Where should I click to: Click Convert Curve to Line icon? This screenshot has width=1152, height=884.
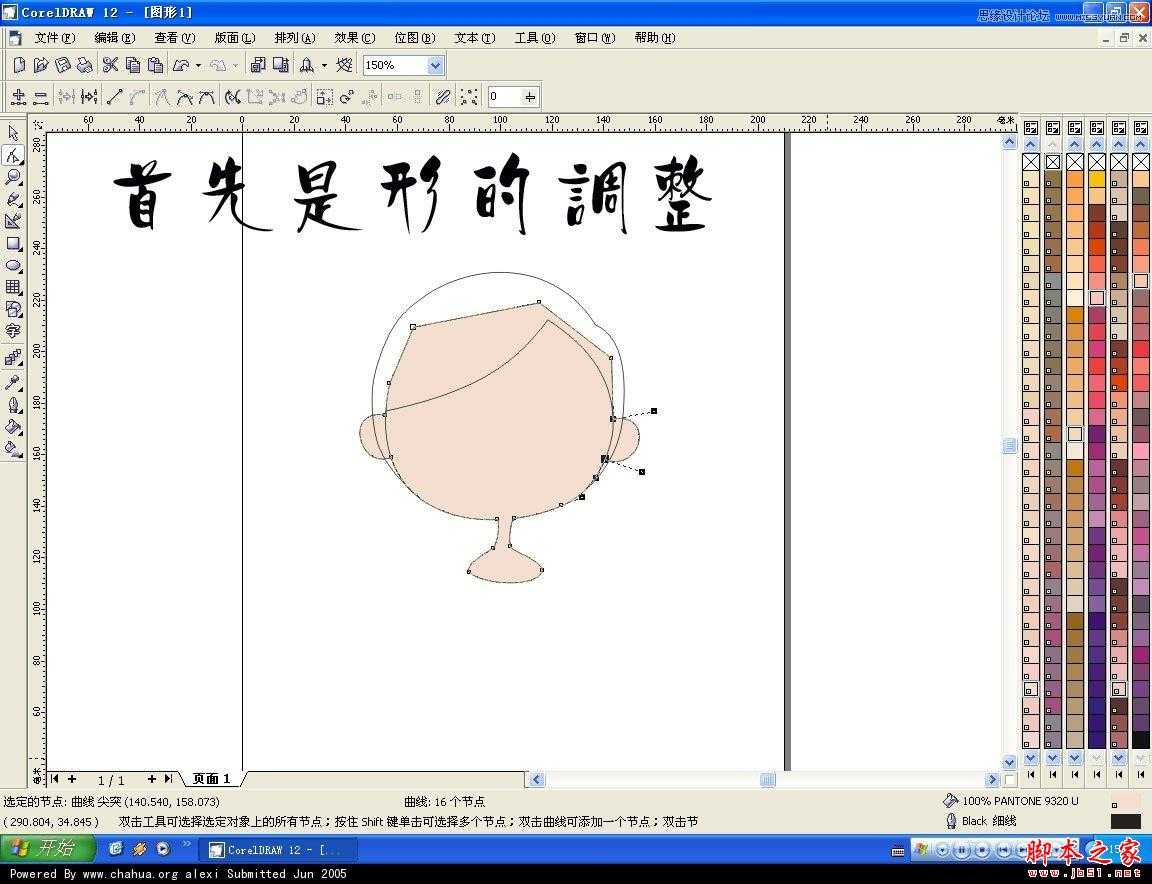click(x=114, y=97)
